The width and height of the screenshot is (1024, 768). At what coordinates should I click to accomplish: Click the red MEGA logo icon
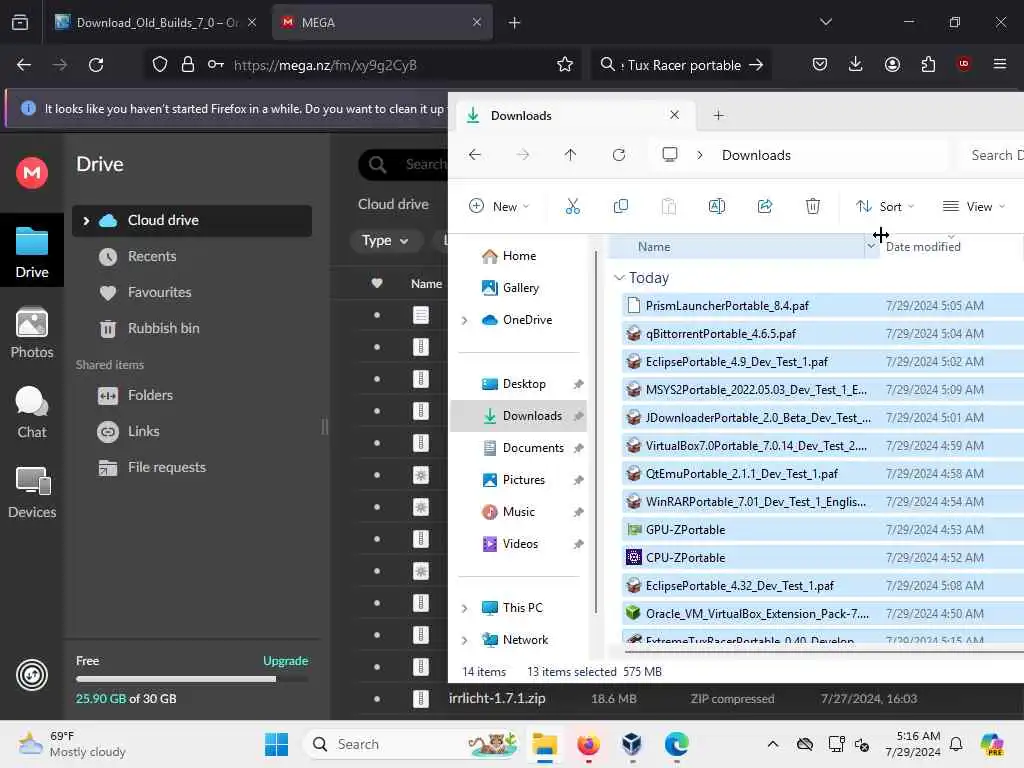point(32,172)
